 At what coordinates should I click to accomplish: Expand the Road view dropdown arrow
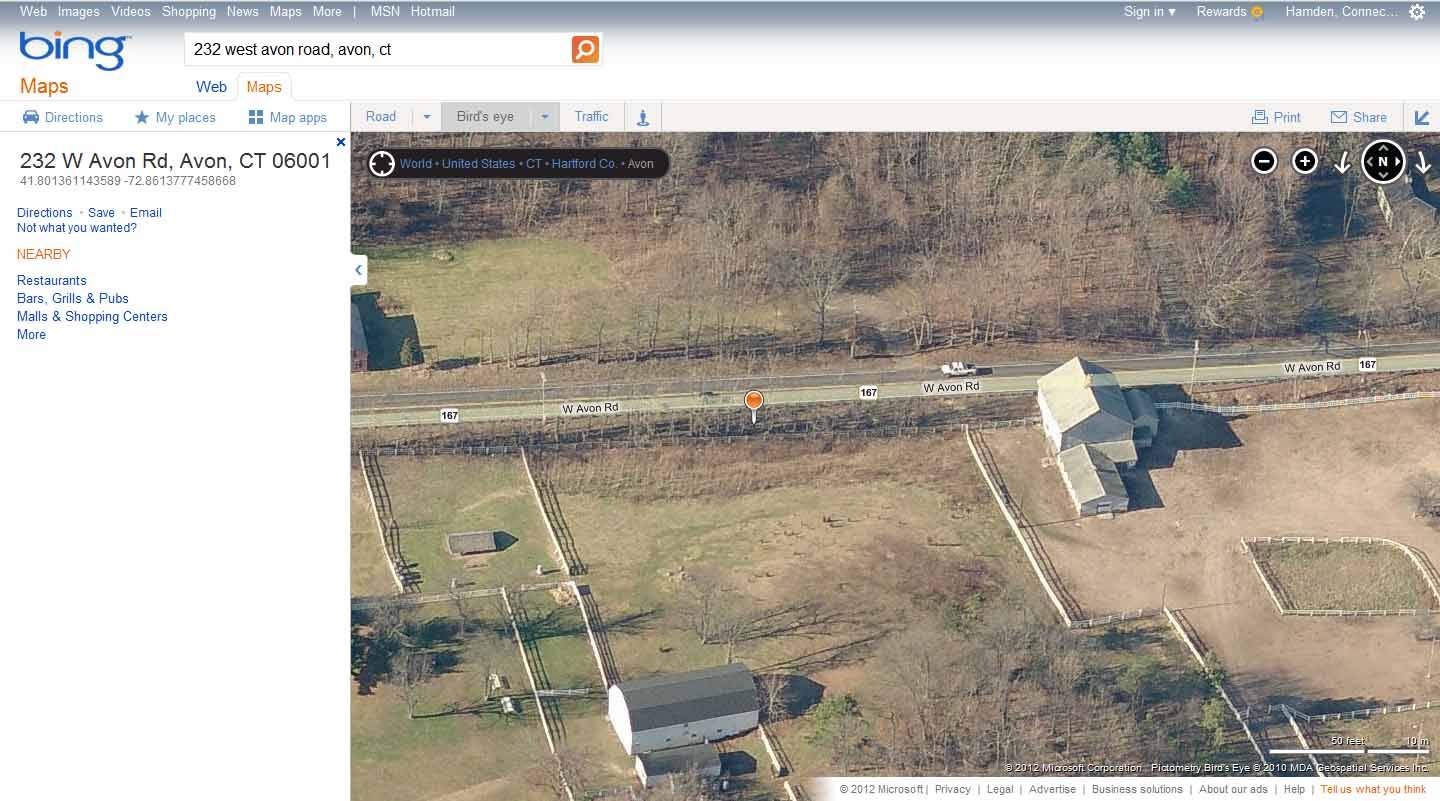(x=427, y=117)
